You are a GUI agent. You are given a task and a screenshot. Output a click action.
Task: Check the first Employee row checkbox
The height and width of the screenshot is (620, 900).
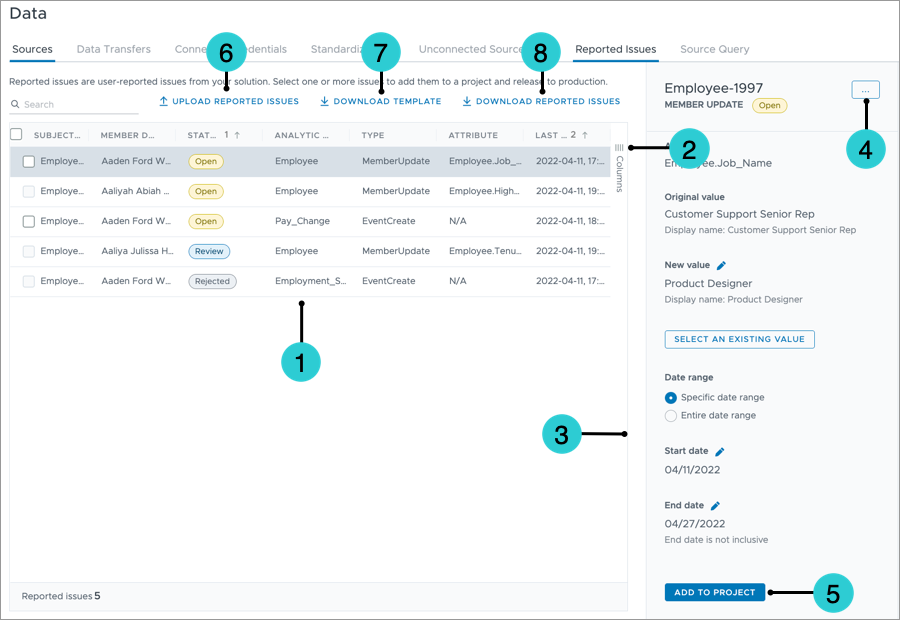coord(27,161)
